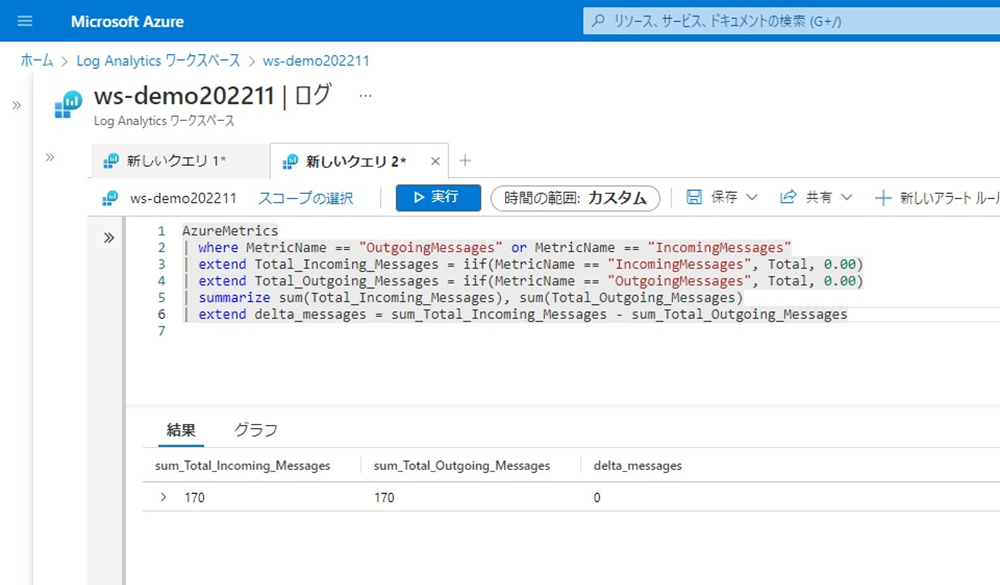Image resolution: width=1000 pixels, height=585 pixels.
Task: Click the 170 incoming messages cell
Action: click(x=195, y=498)
